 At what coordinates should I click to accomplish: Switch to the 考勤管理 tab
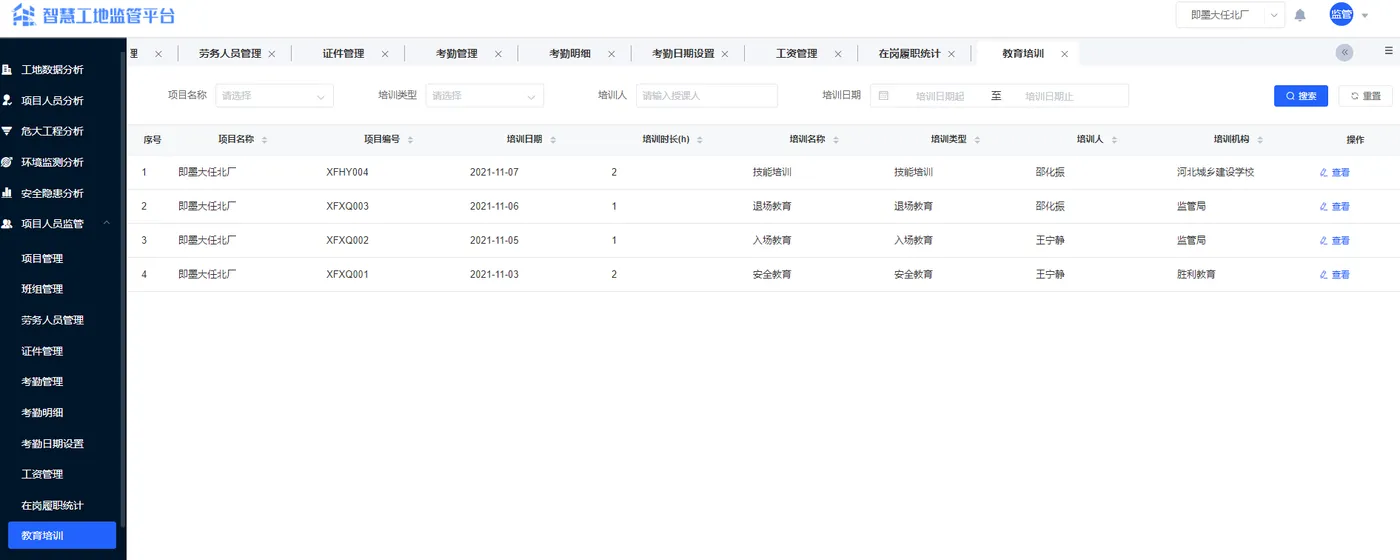(x=456, y=54)
